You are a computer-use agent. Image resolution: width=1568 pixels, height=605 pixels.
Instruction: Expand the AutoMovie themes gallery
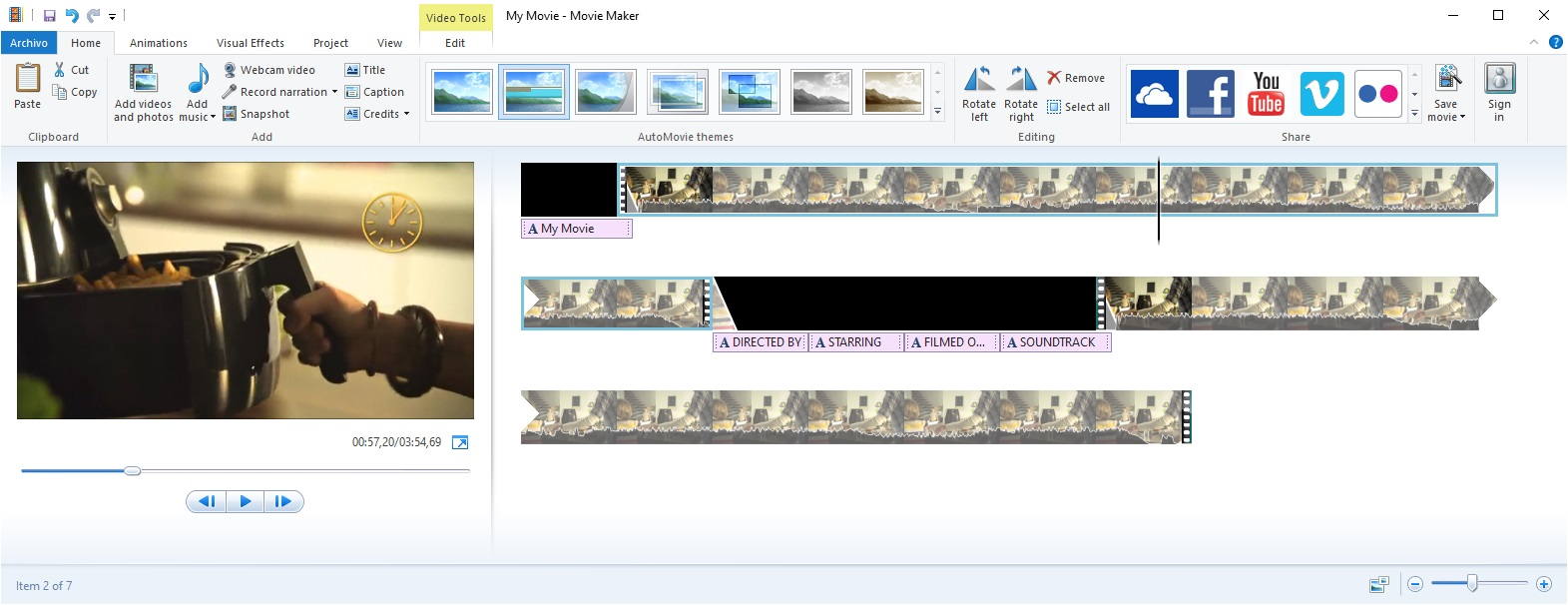tap(937, 113)
